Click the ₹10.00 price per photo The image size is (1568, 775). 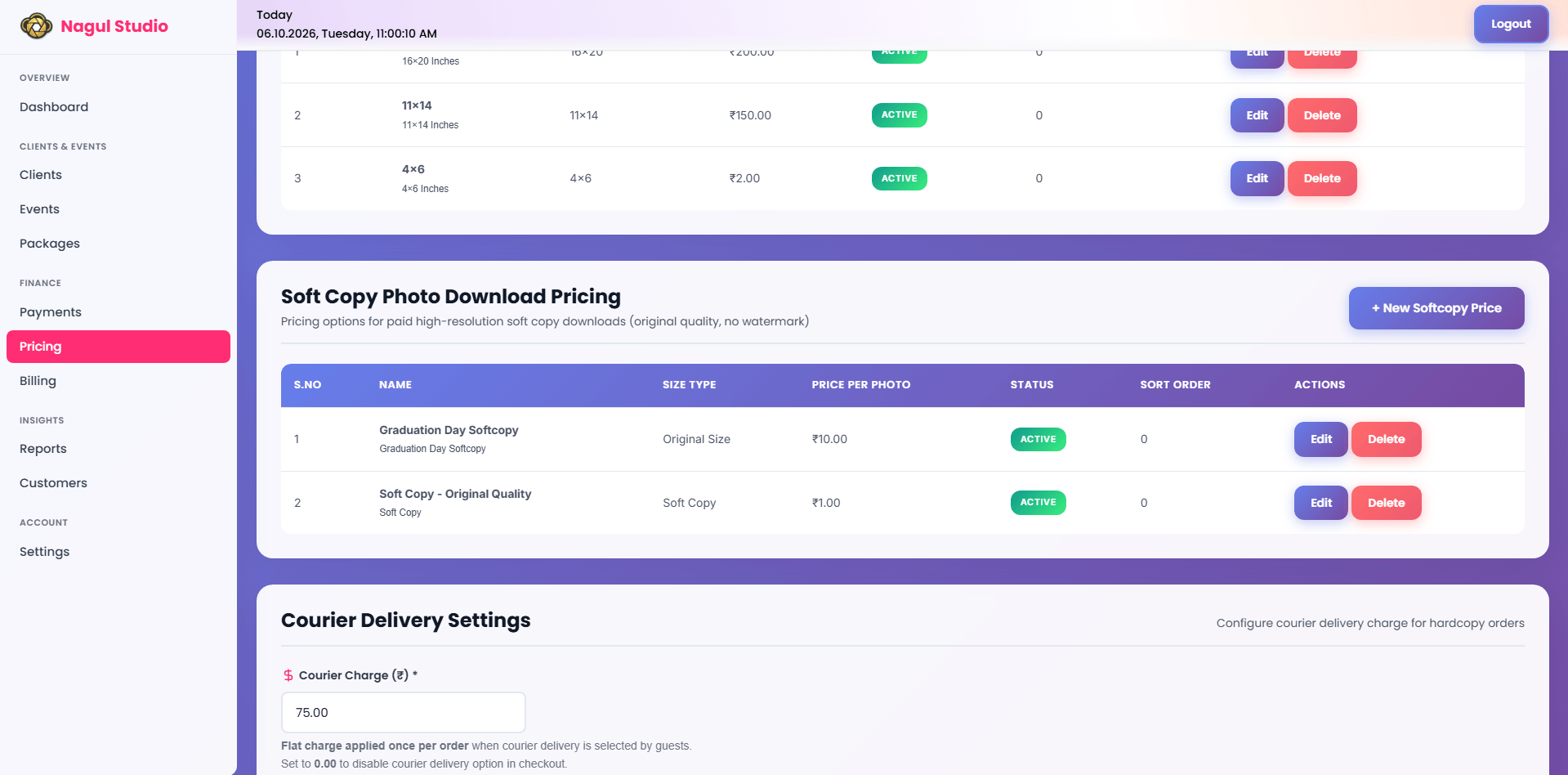point(829,439)
